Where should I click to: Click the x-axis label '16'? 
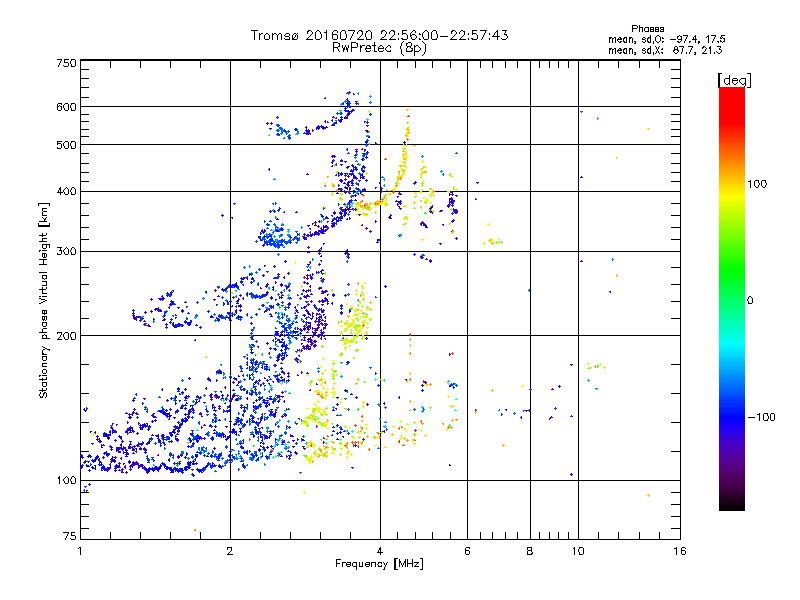tap(680, 551)
